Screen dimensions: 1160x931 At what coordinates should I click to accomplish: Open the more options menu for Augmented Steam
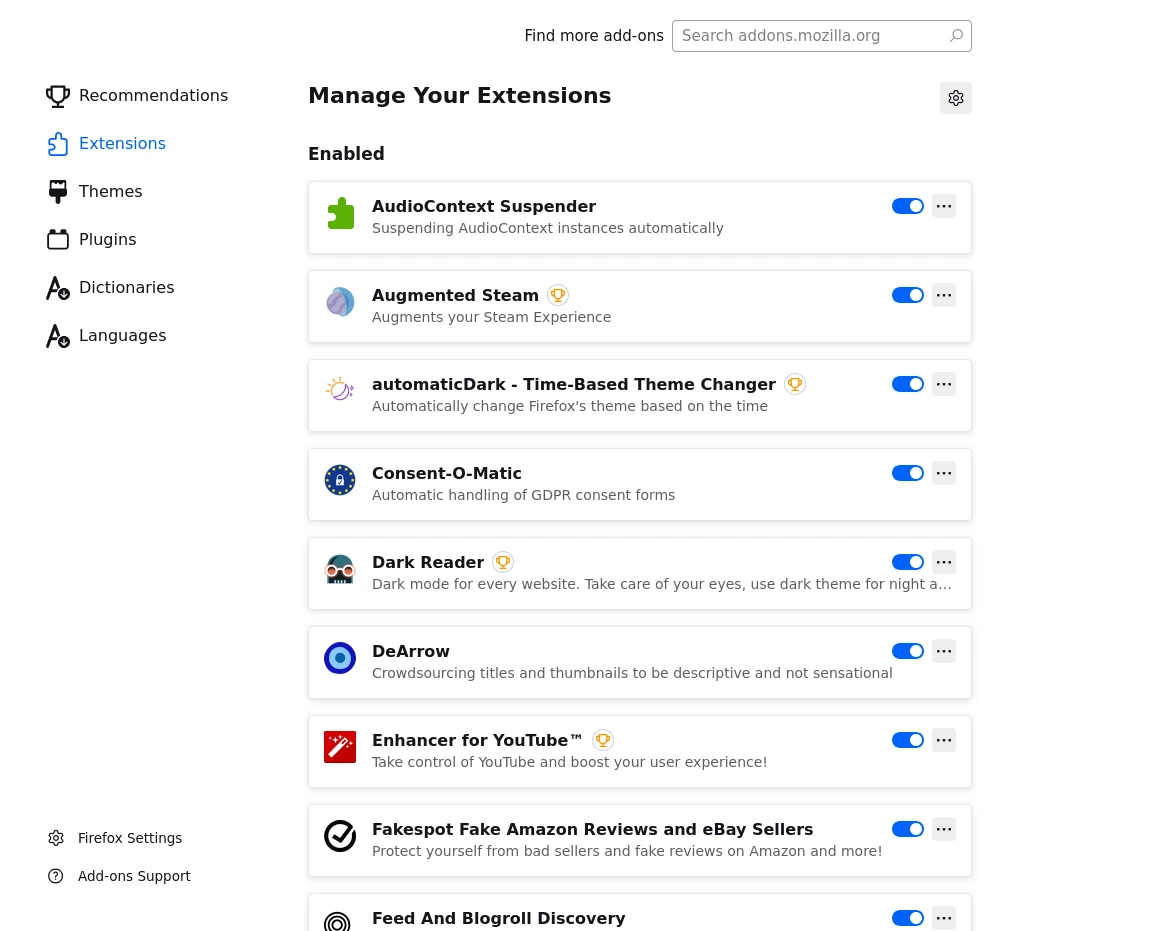pos(944,295)
